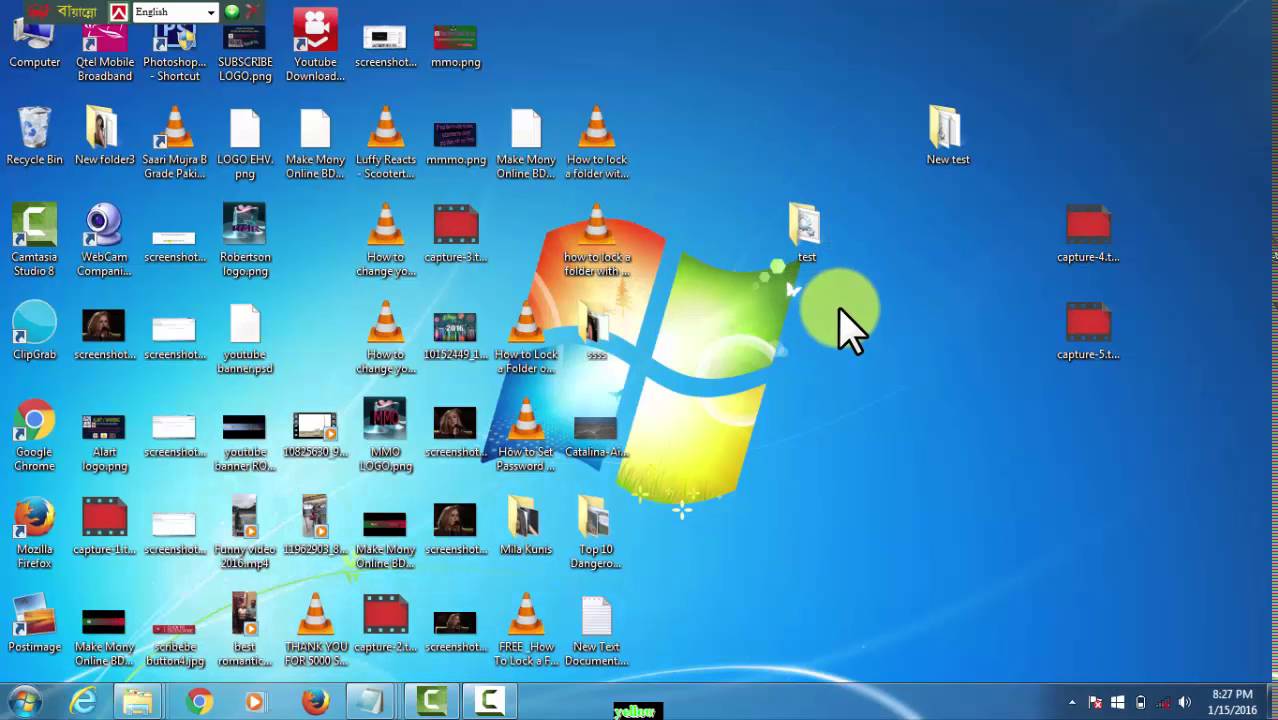This screenshot has width=1278, height=720.
Task: Select the Alart logo.png file
Action: [x=104, y=442]
